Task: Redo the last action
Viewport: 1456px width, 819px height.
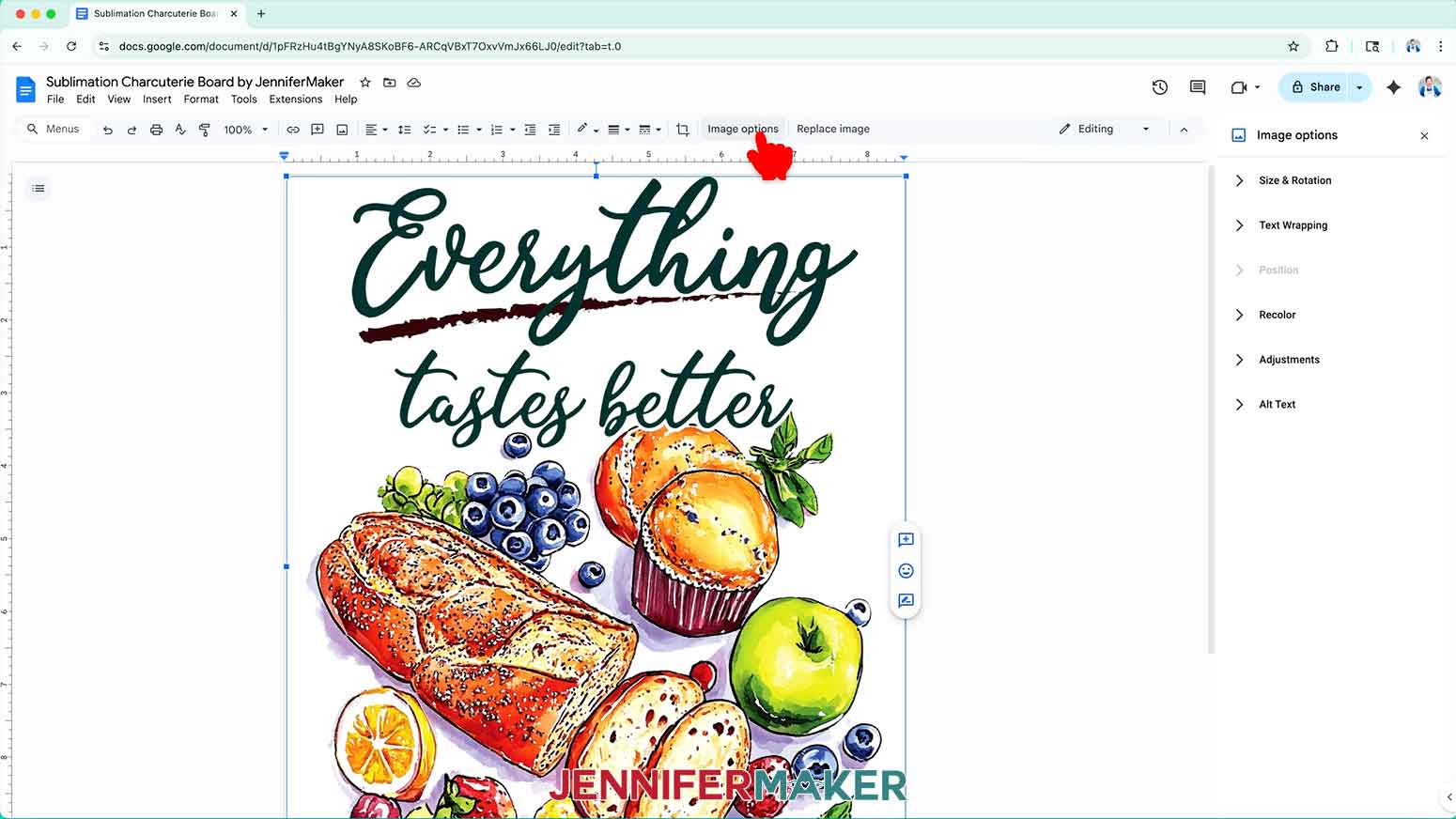Action: [x=132, y=130]
